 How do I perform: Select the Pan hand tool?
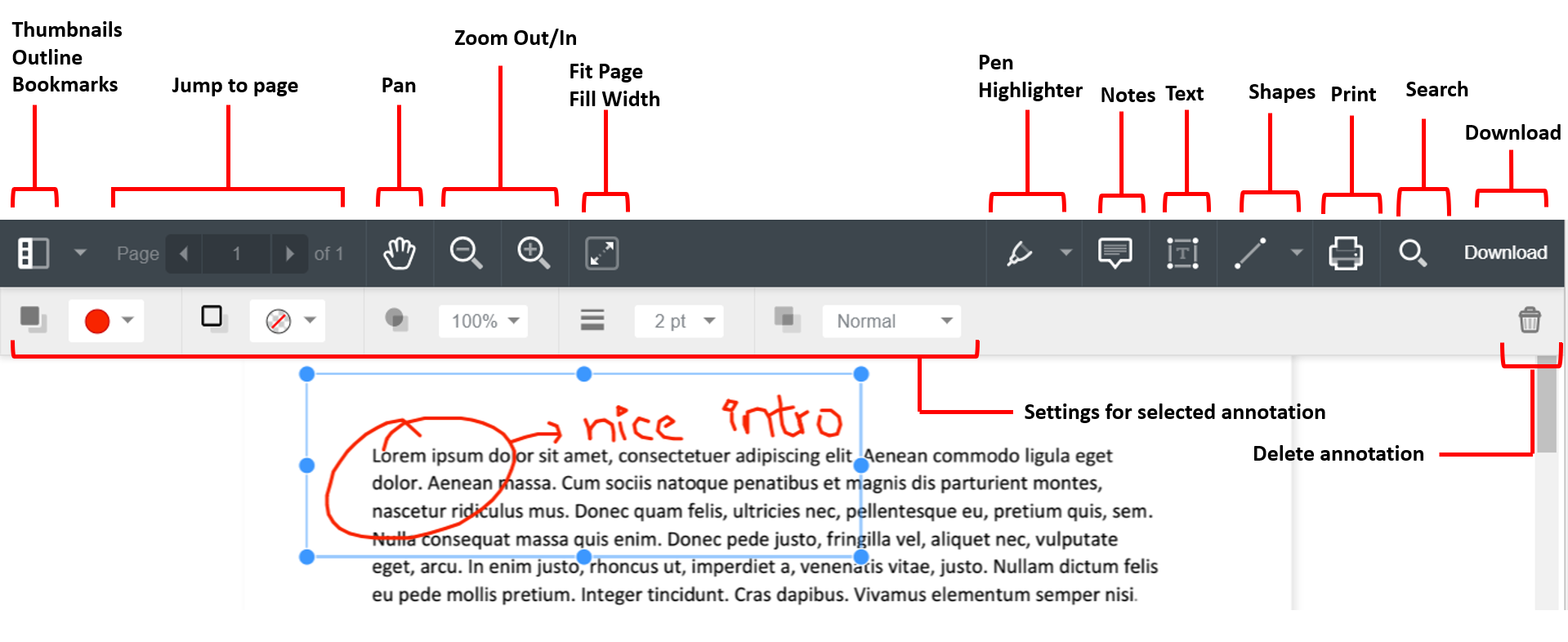coord(400,253)
